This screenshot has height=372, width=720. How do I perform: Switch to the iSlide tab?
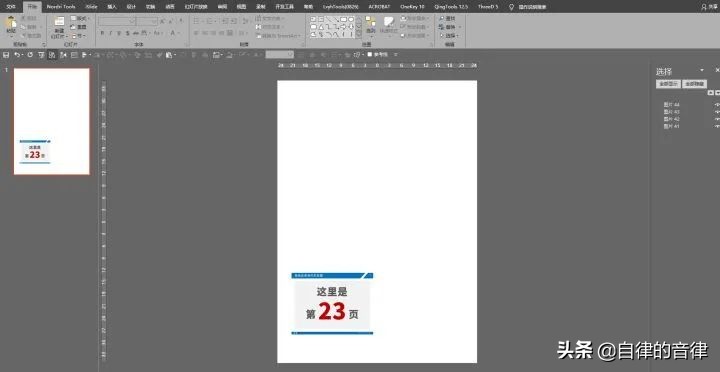[91, 7]
